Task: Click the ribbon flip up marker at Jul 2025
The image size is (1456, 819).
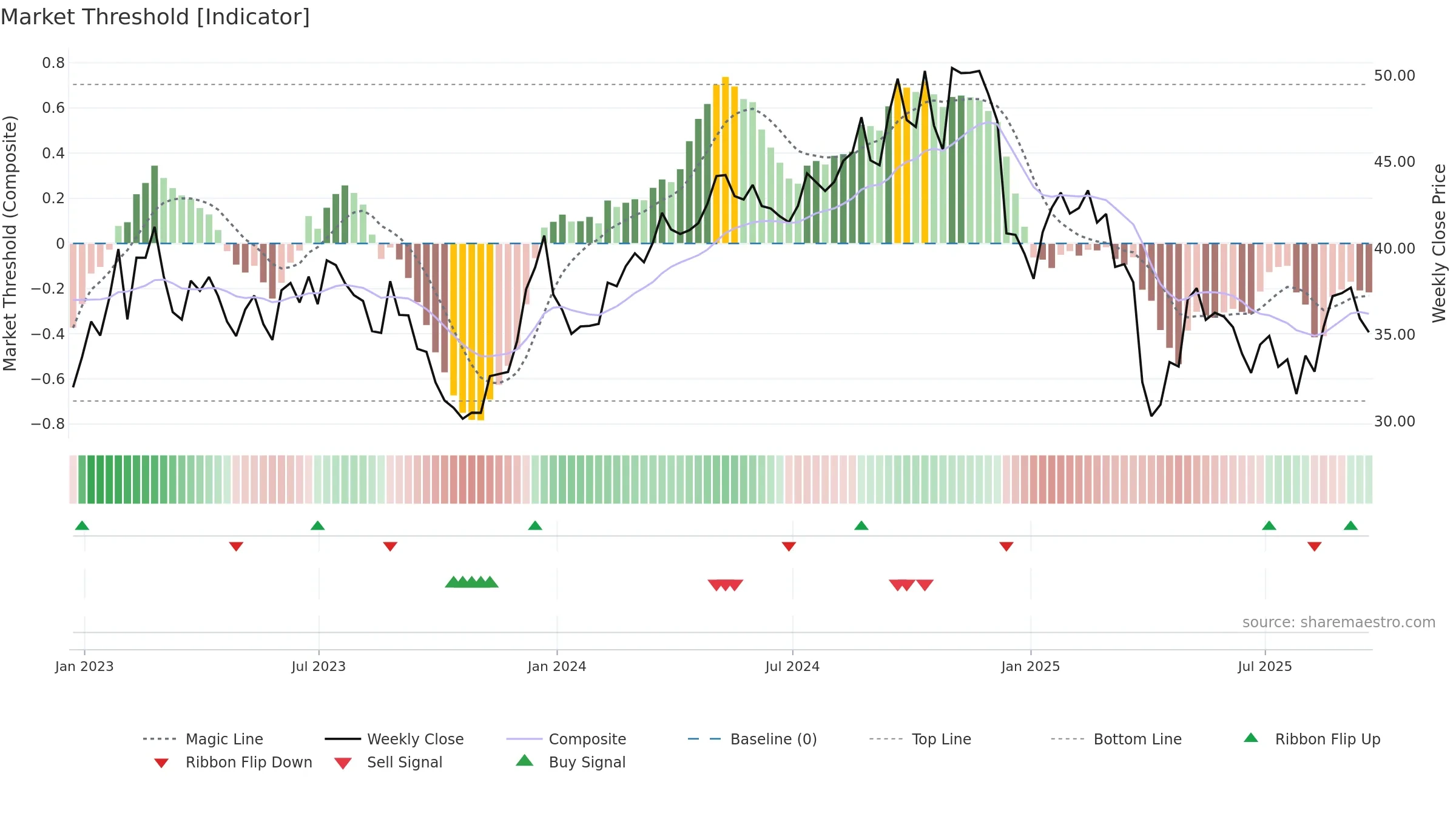Action: 1269,525
